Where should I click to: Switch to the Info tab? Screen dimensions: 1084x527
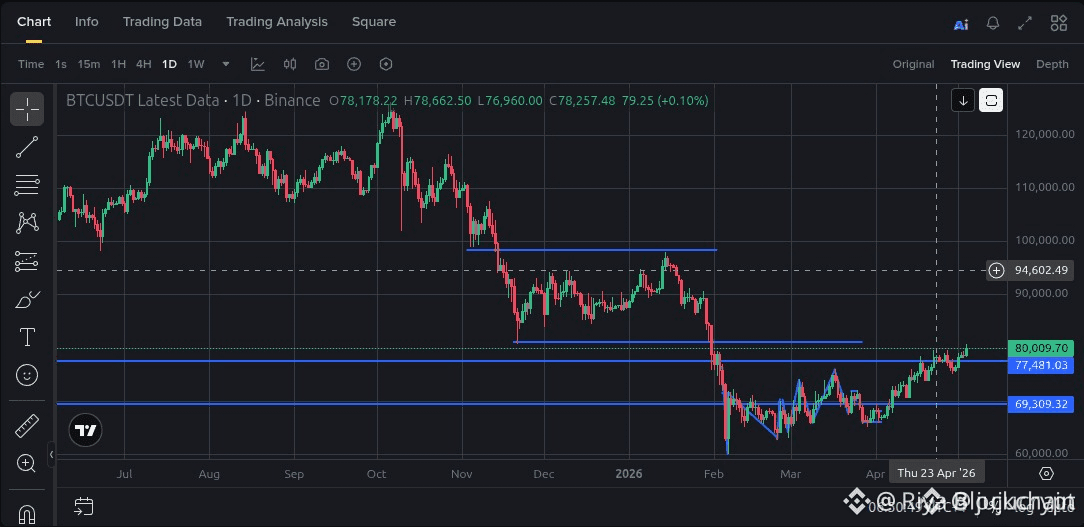[x=86, y=21]
